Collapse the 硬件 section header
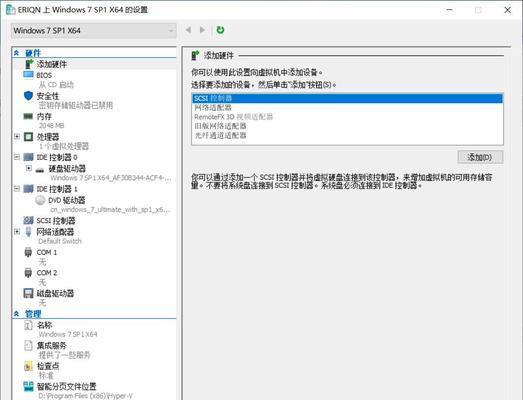Image resolution: width=523 pixels, height=400 pixels. point(16,53)
